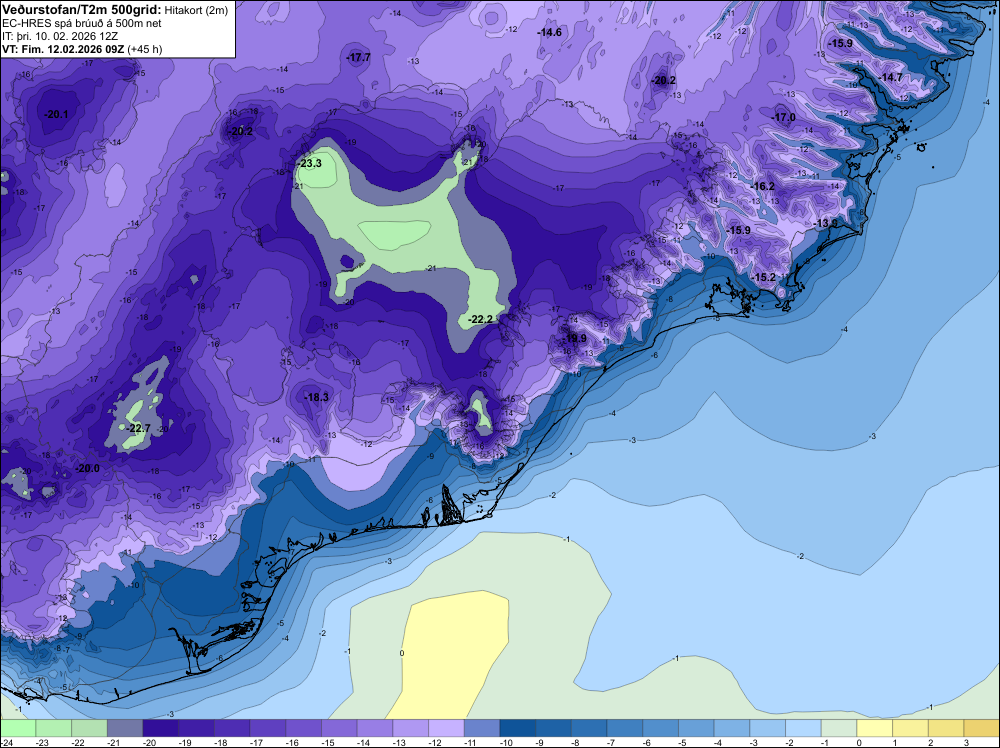Pick the dark purple legend swatch above -20
The height and width of the screenshot is (748, 1000).
pyautogui.click(x=161, y=728)
